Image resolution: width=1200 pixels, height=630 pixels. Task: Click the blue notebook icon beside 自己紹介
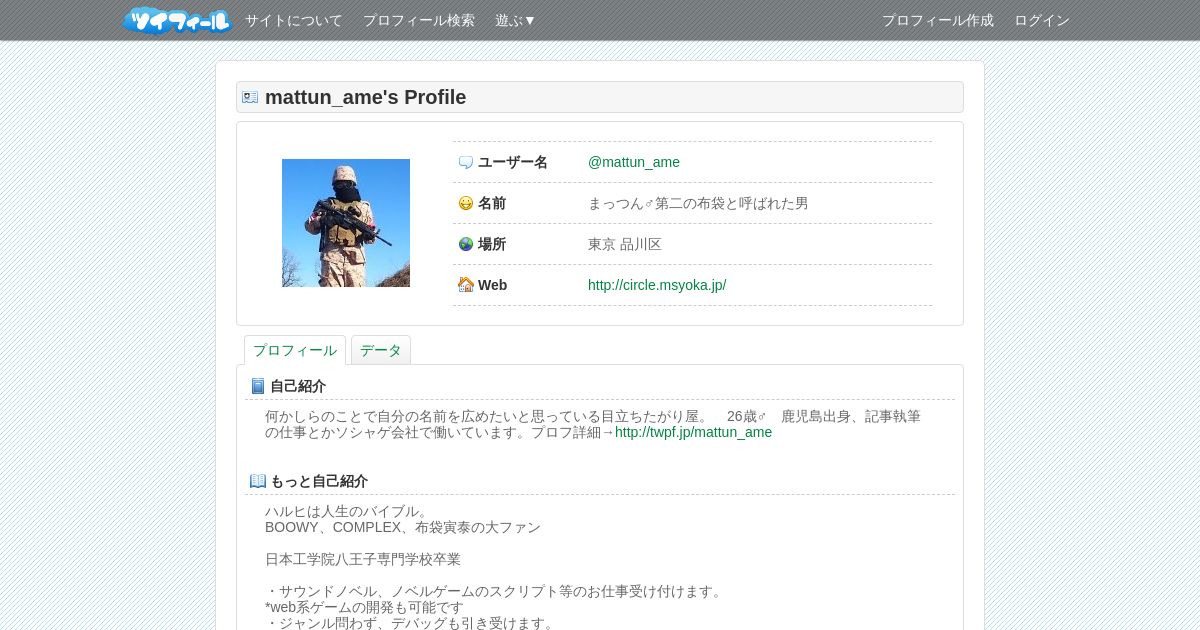(x=258, y=386)
